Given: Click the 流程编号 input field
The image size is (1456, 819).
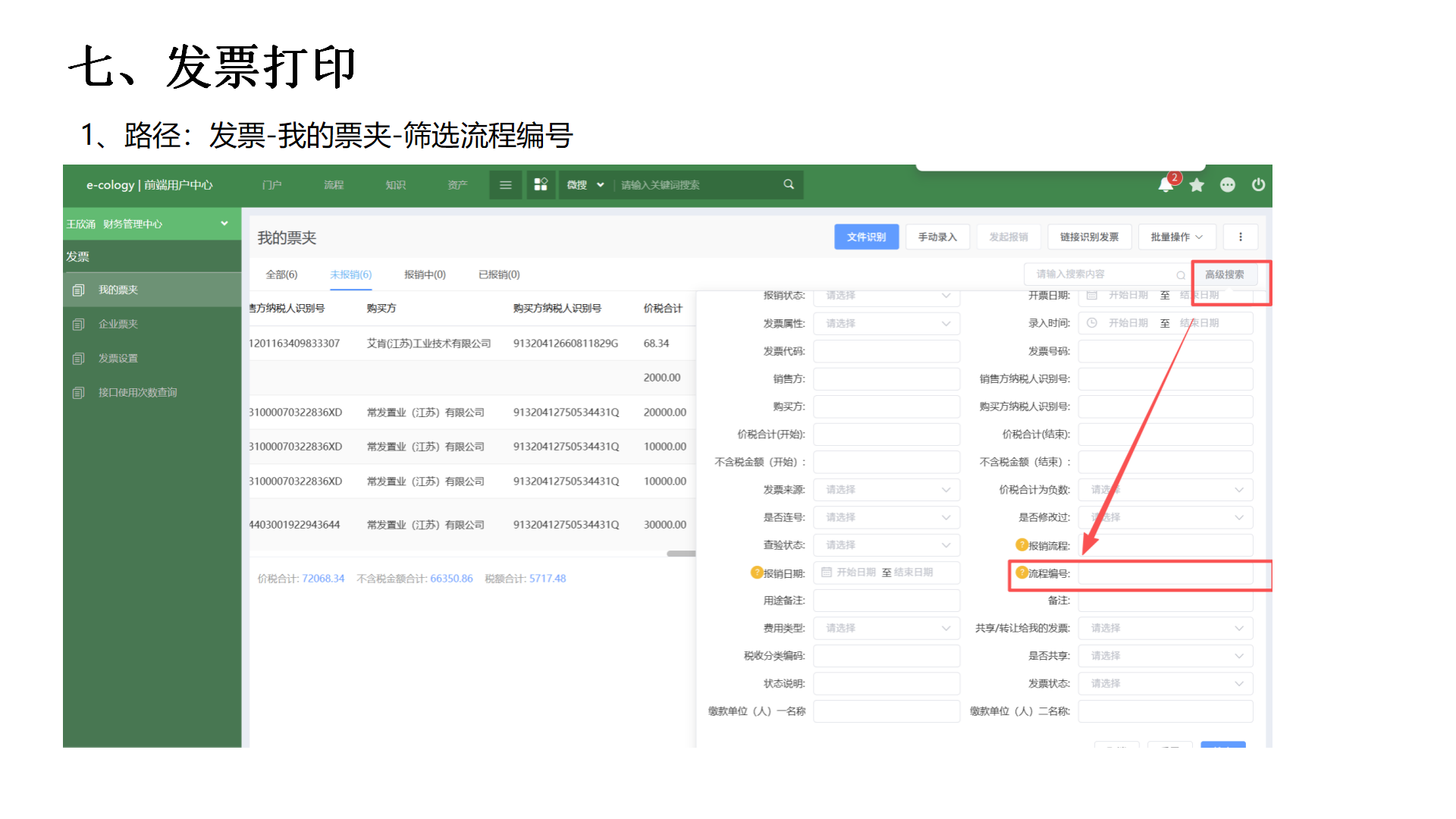Looking at the screenshot, I should [1165, 573].
